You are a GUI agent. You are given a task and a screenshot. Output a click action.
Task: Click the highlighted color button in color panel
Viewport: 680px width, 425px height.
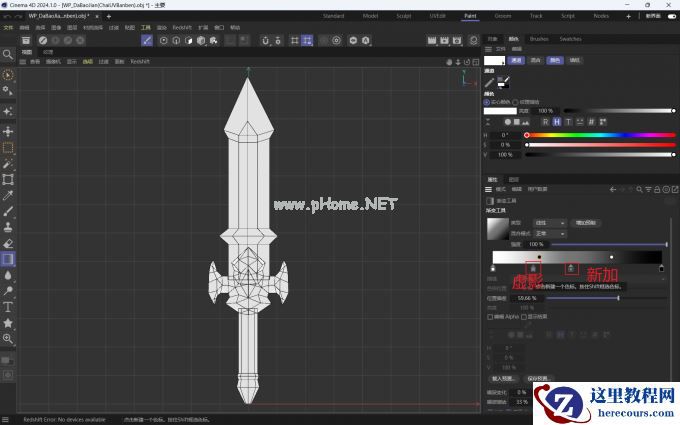[555, 60]
